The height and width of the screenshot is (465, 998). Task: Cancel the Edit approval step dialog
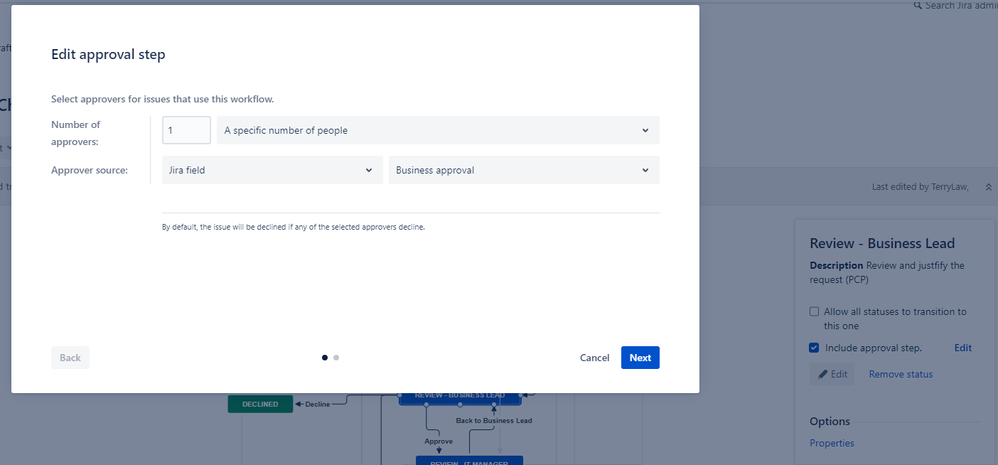pyautogui.click(x=594, y=357)
